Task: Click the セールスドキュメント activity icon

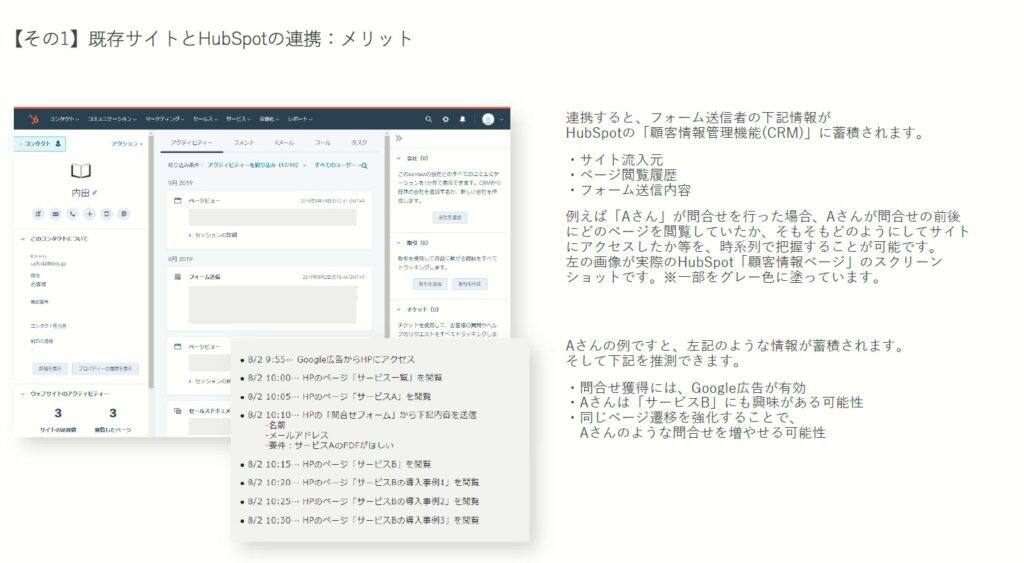Action: click(178, 411)
